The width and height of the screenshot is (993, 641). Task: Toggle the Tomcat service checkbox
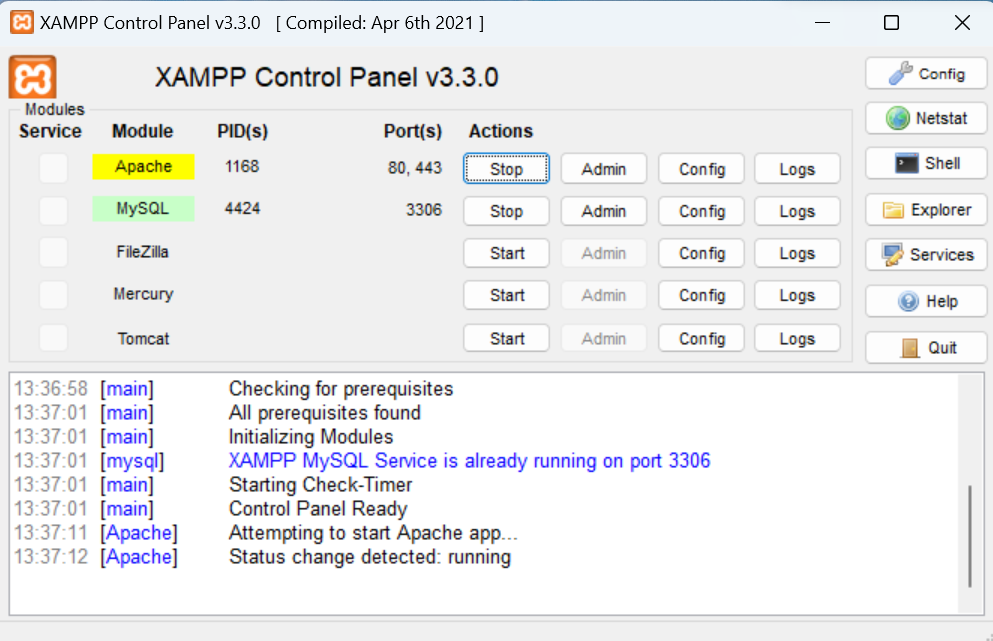pyautogui.click(x=53, y=338)
